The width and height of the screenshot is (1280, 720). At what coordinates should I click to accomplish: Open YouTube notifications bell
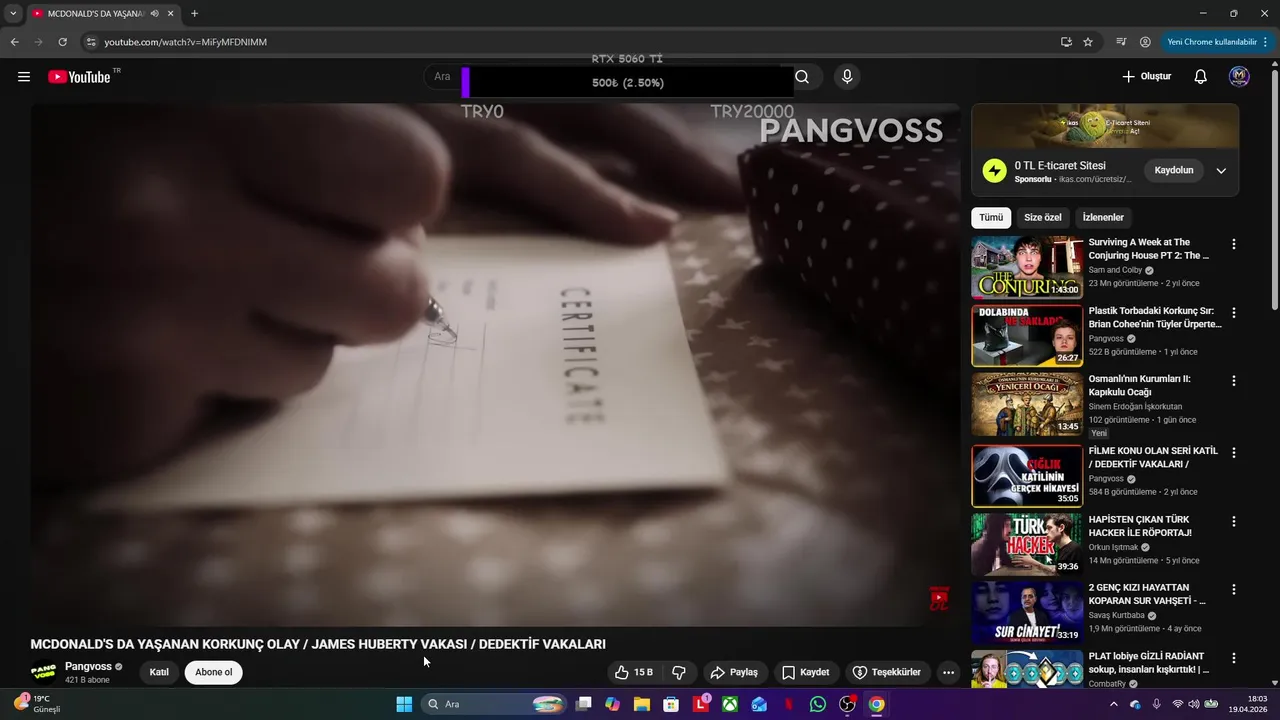1201,77
